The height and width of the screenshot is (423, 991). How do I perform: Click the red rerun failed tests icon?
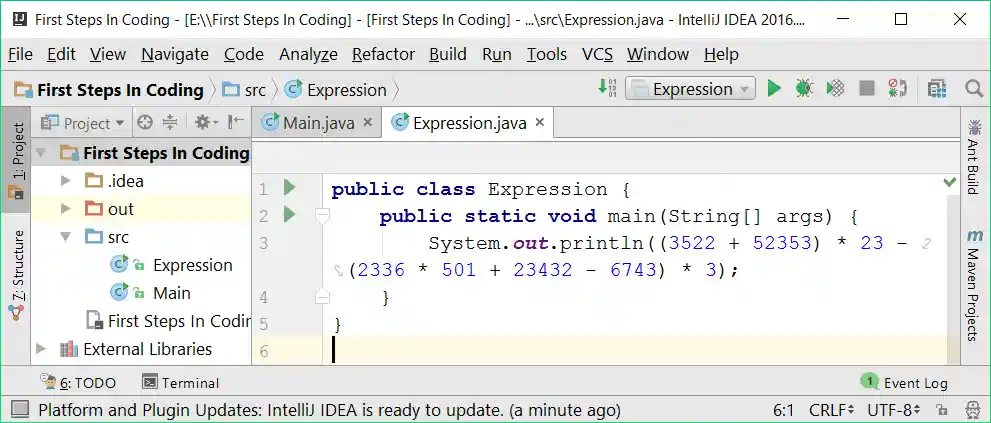897,89
